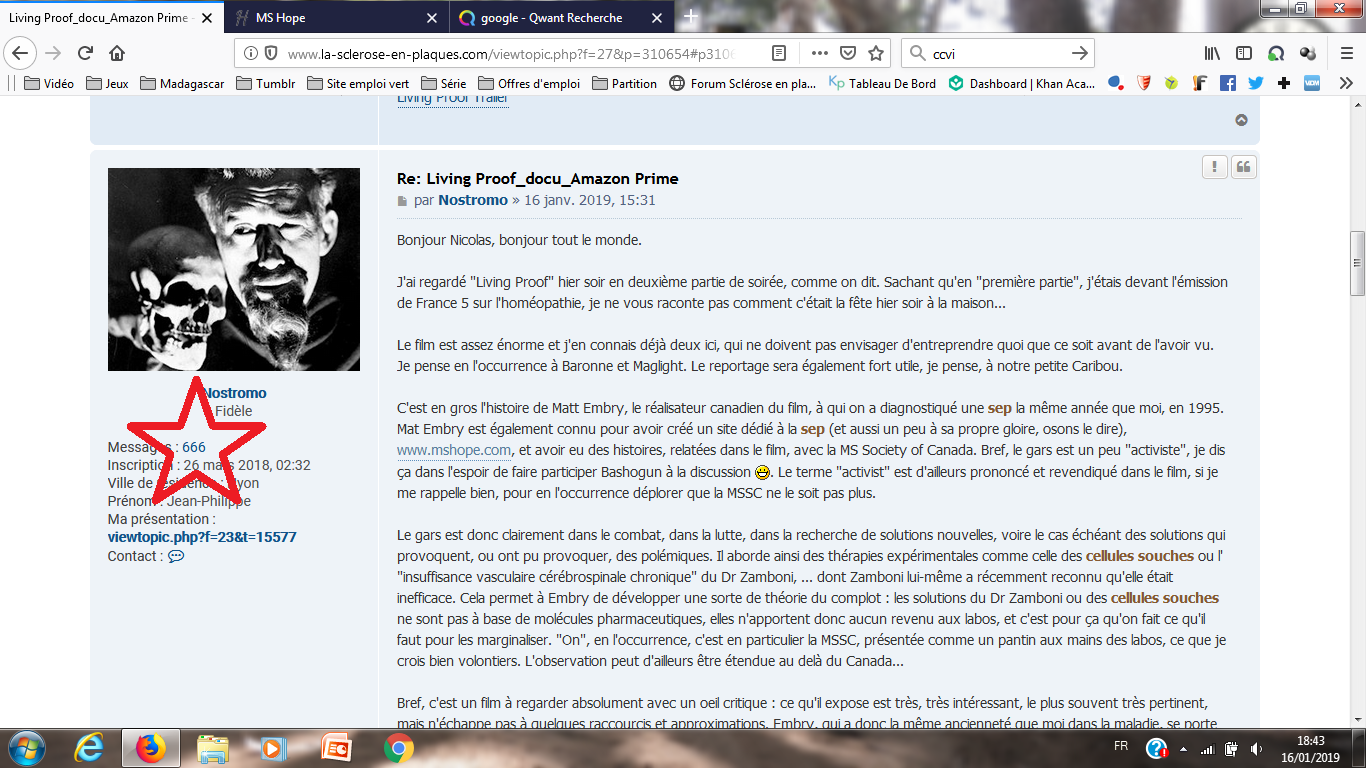Click the page vertical scrollbar thumb

[x=1357, y=262]
